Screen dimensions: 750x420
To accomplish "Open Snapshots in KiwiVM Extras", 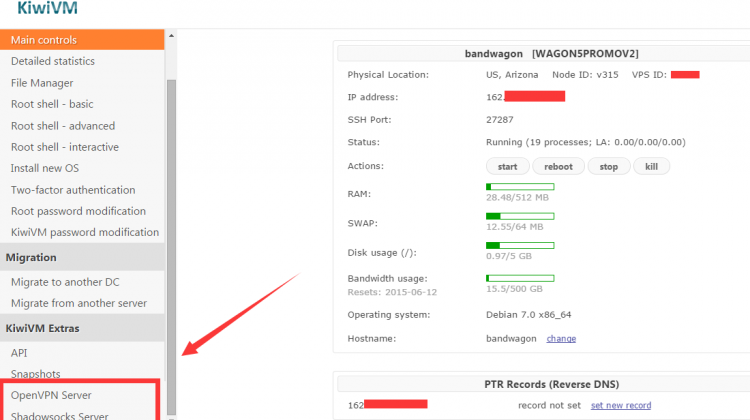I will click(x=36, y=374).
